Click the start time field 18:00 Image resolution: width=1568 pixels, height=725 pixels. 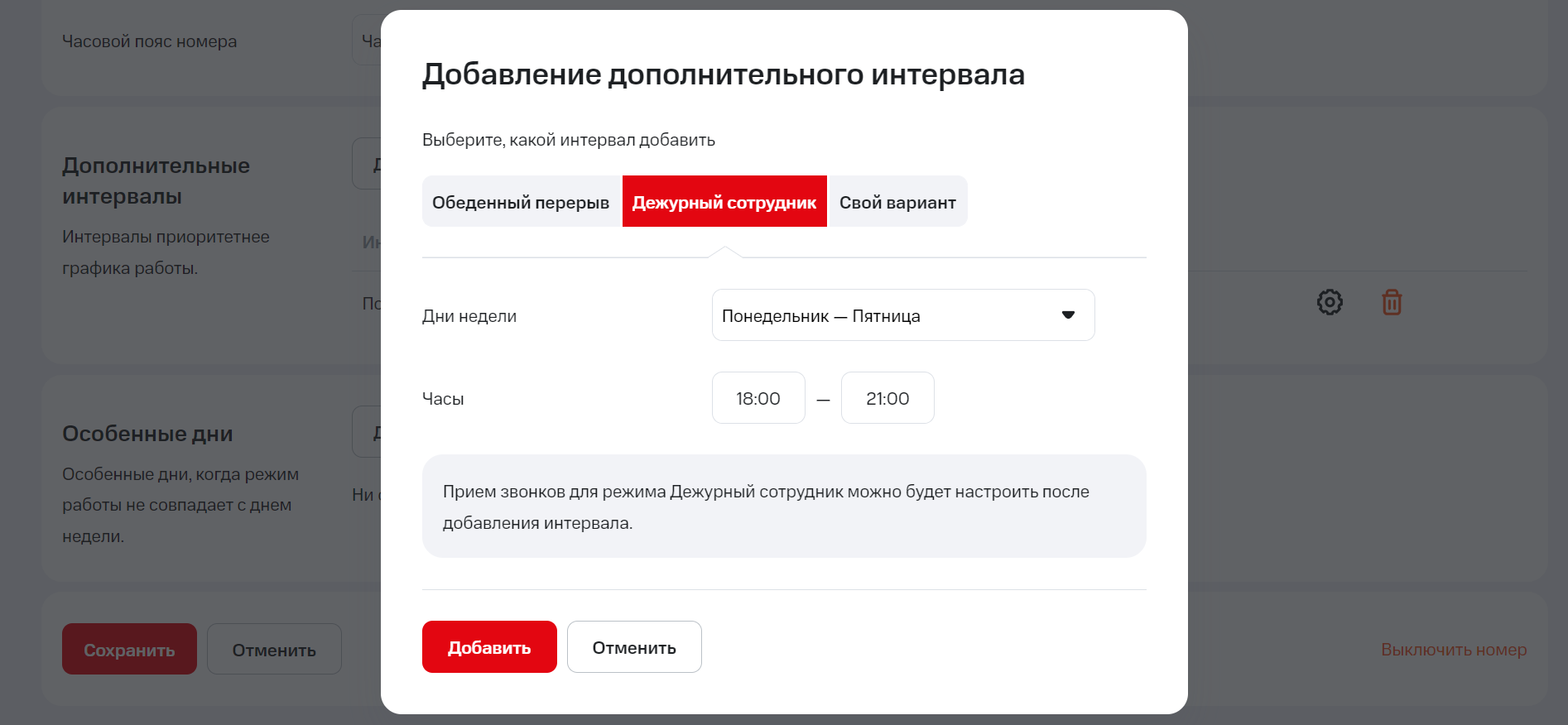pyautogui.click(x=758, y=398)
